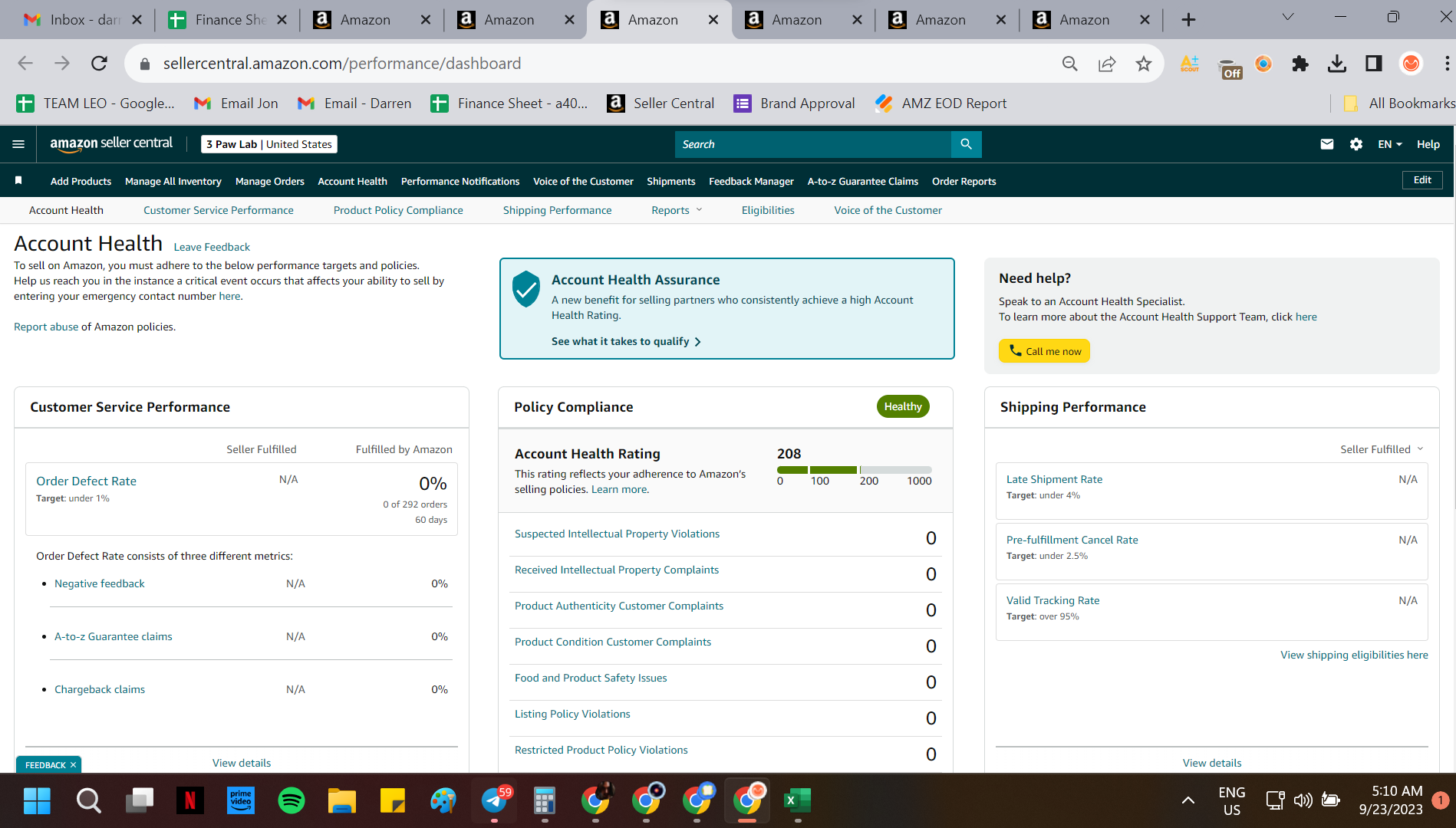Click the Healthy status badge

coord(903,406)
